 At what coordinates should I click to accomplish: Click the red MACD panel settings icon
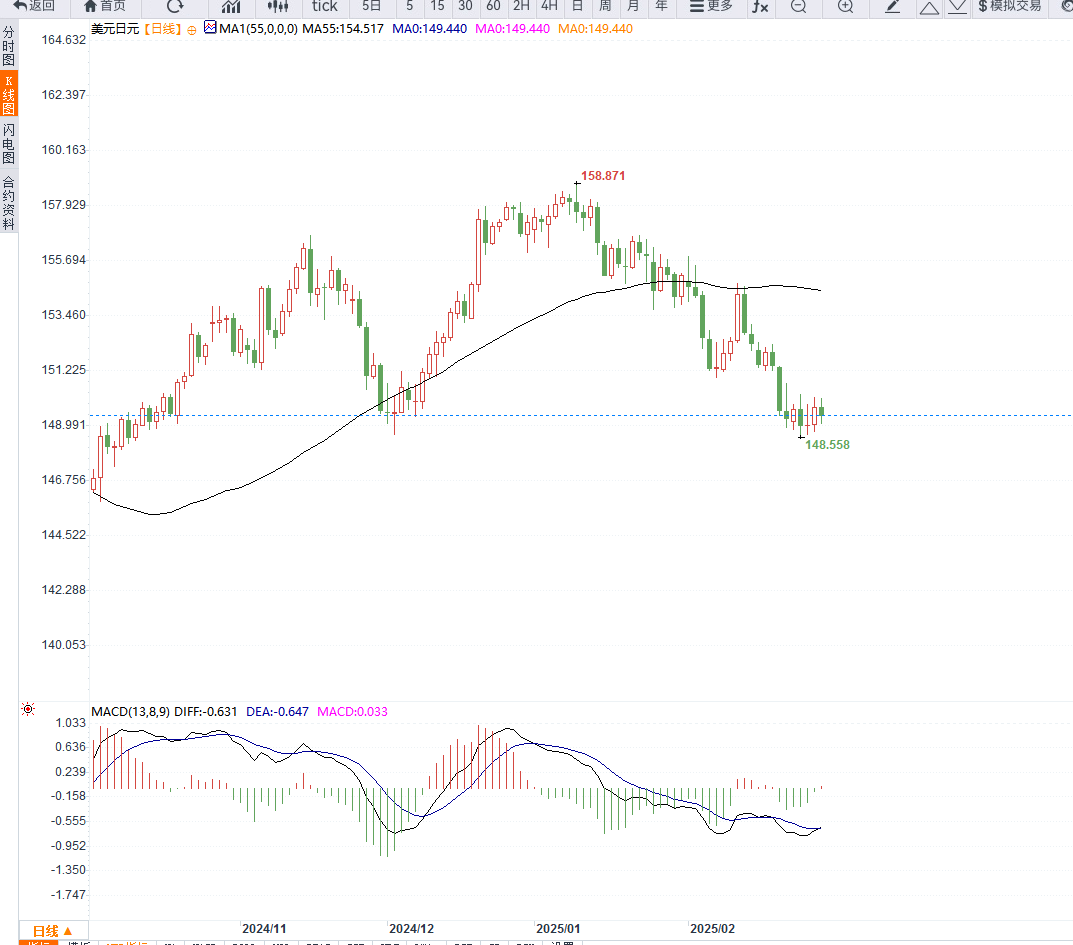pyautogui.click(x=28, y=709)
